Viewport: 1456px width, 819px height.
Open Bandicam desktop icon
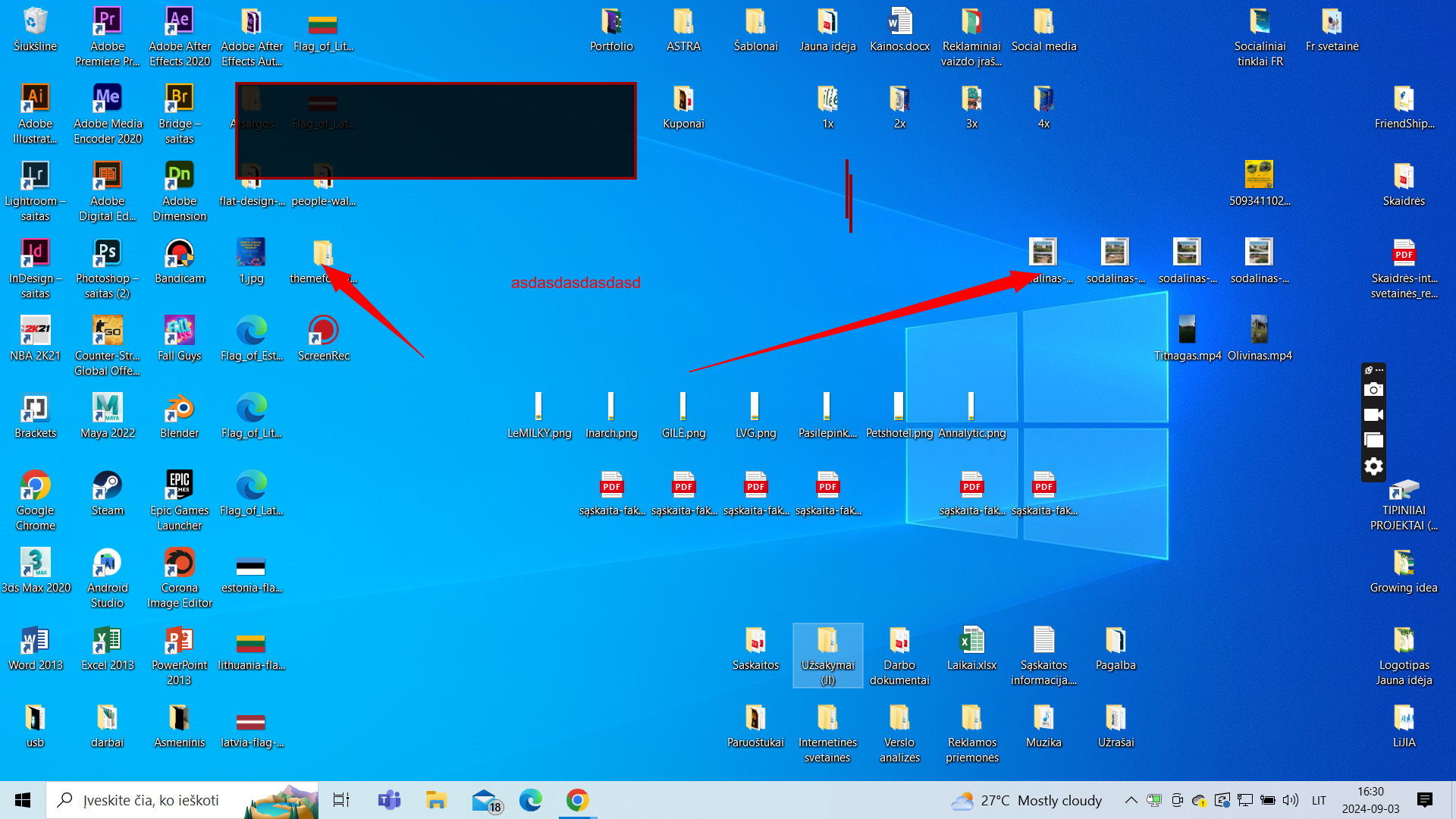pos(179,254)
